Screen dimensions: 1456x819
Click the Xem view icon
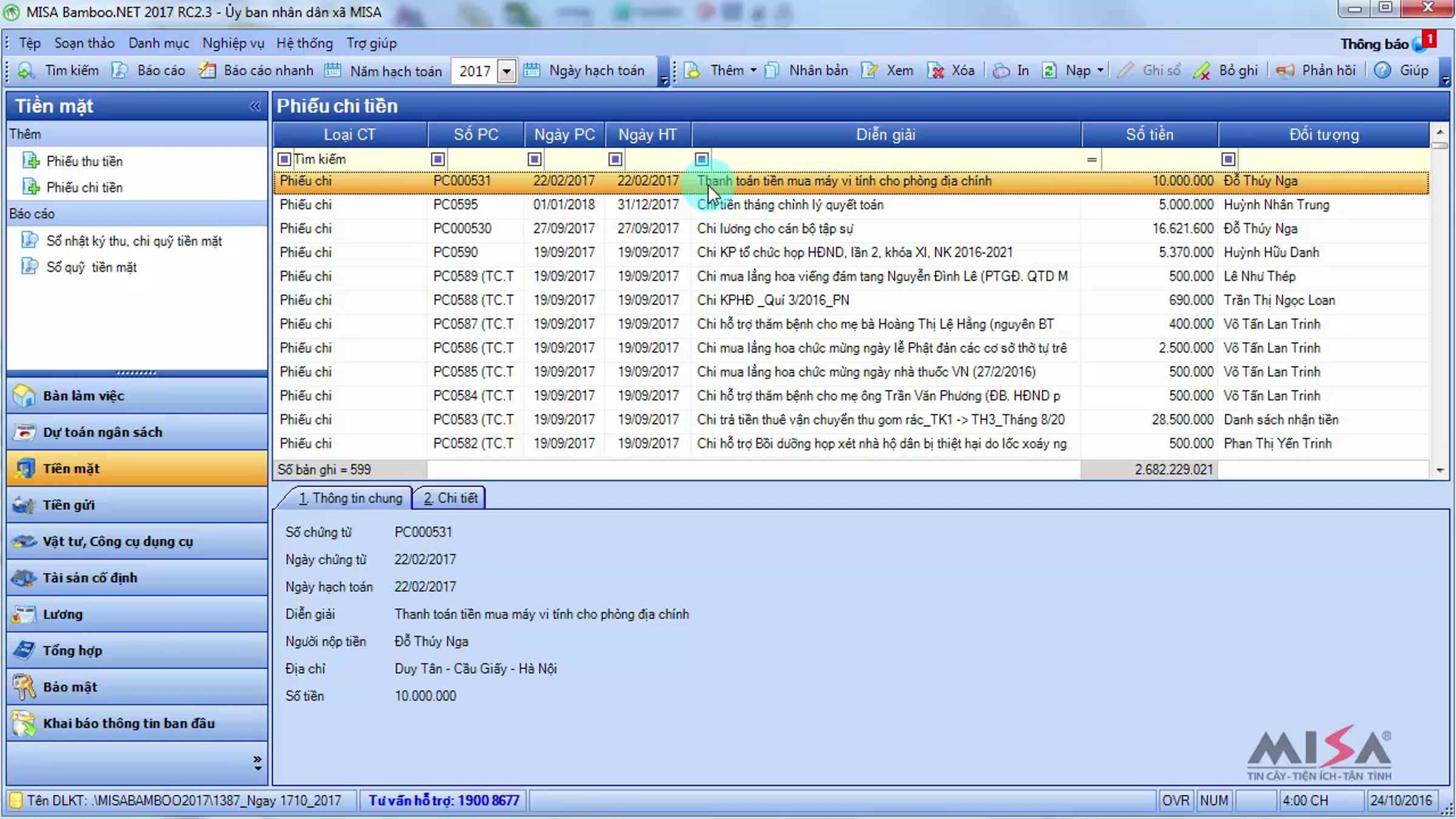[869, 71]
